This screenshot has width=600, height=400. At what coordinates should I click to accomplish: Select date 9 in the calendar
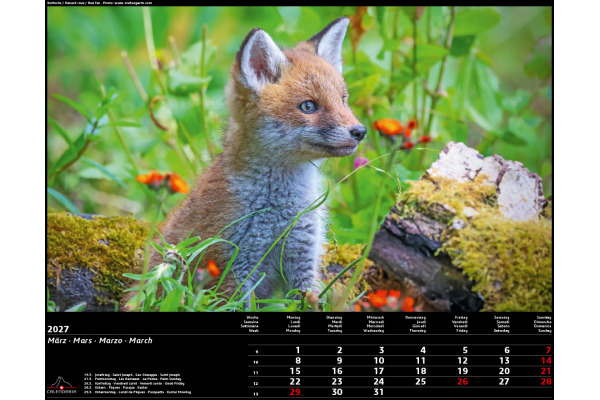[339, 361]
